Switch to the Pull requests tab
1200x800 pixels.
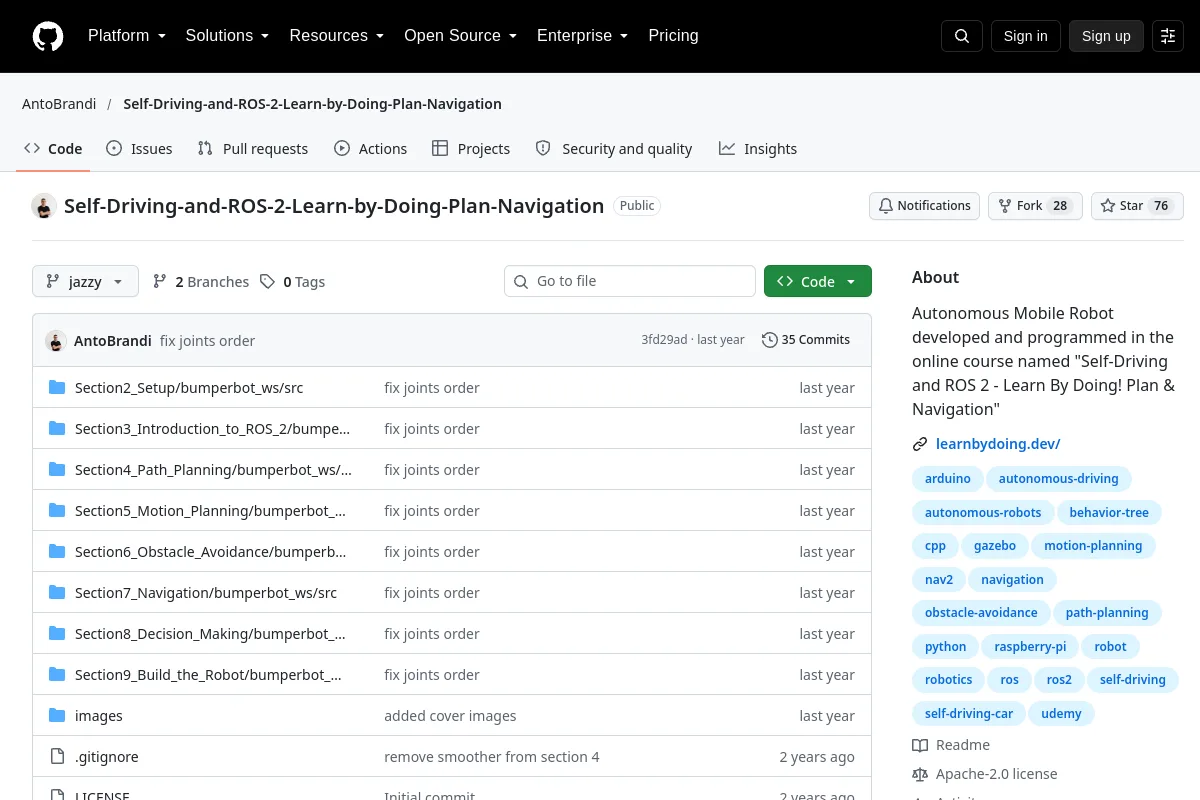click(253, 148)
